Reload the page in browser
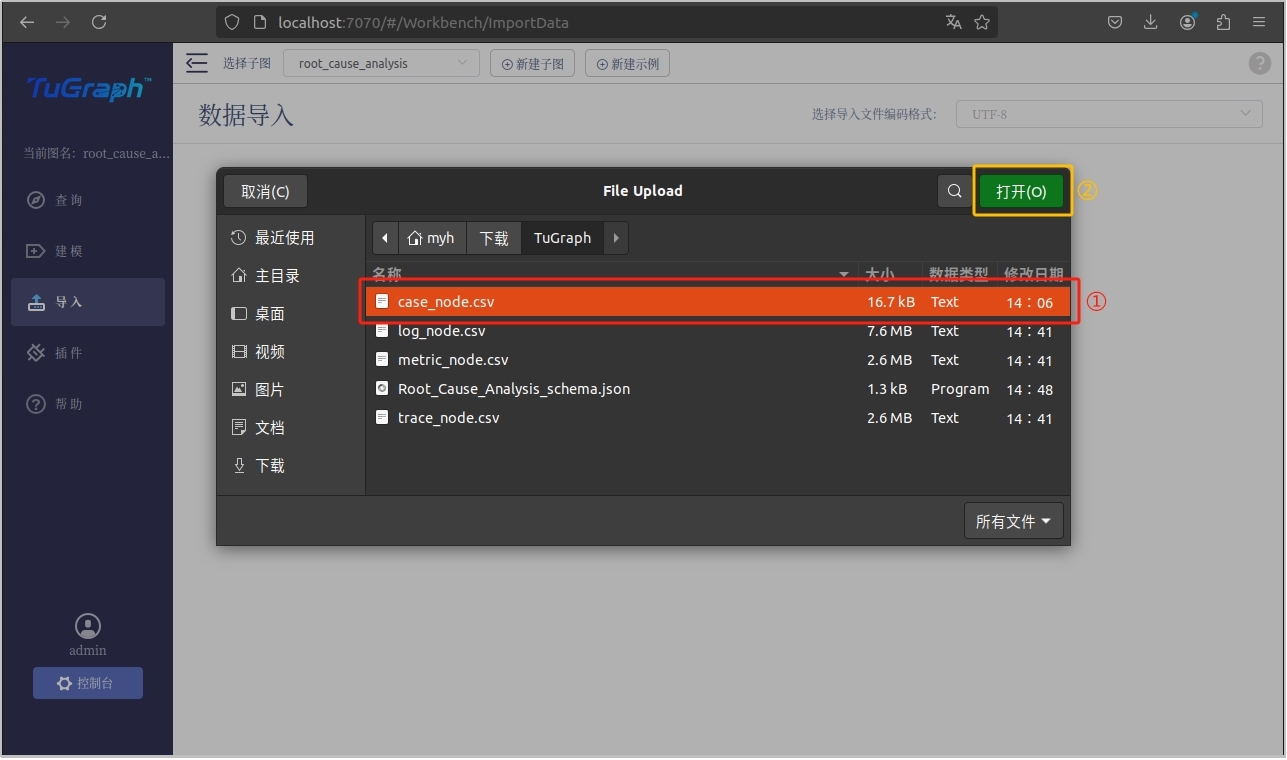This screenshot has width=1287, height=760. point(99,22)
